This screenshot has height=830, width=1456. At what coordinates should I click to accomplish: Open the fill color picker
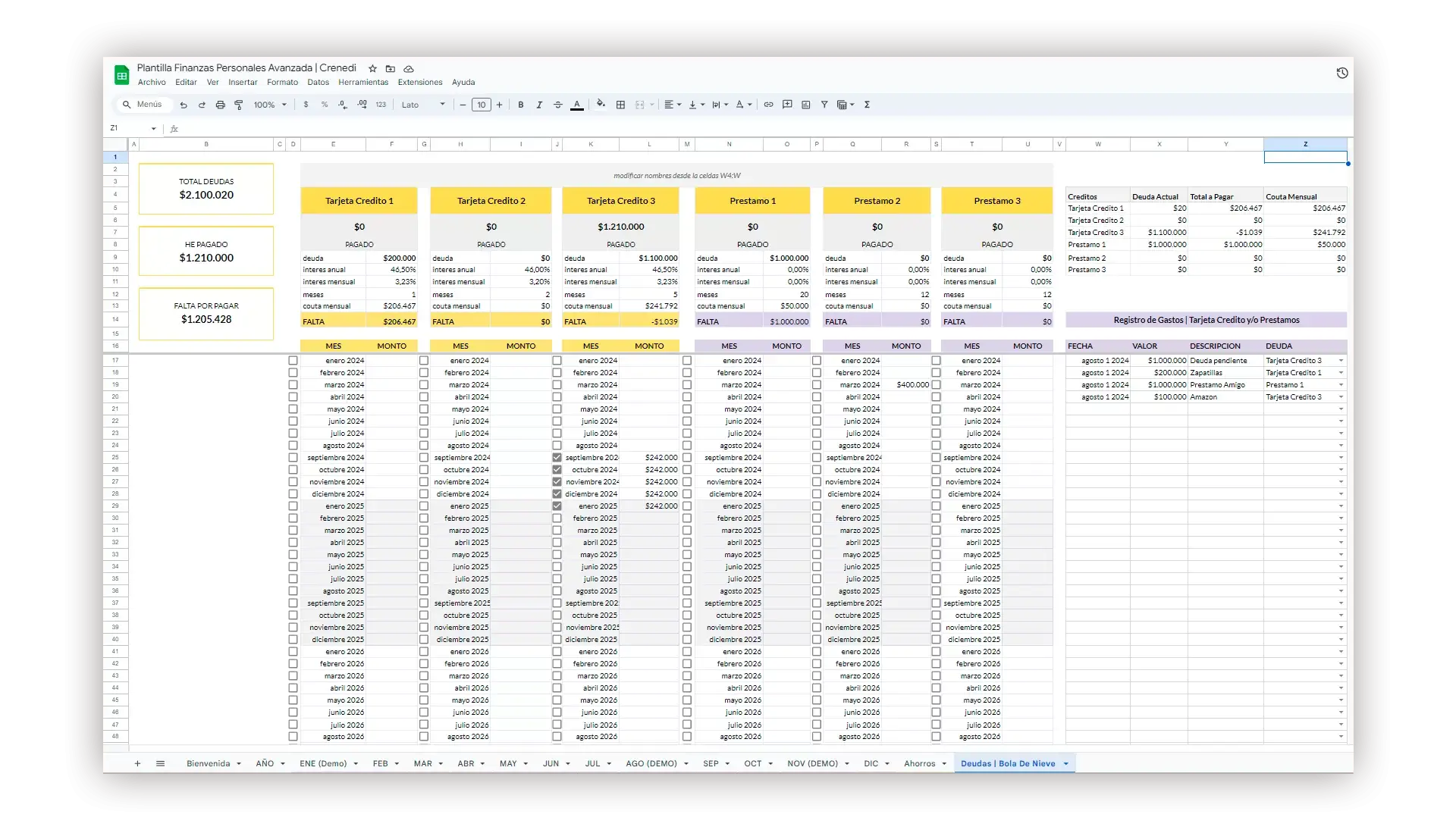601,105
